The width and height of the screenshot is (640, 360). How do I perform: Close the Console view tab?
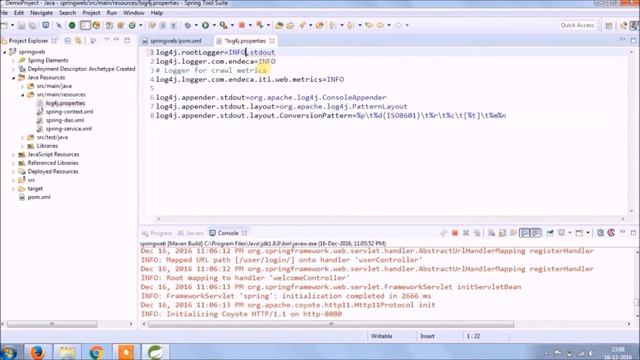pyautogui.click(x=244, y=233)
